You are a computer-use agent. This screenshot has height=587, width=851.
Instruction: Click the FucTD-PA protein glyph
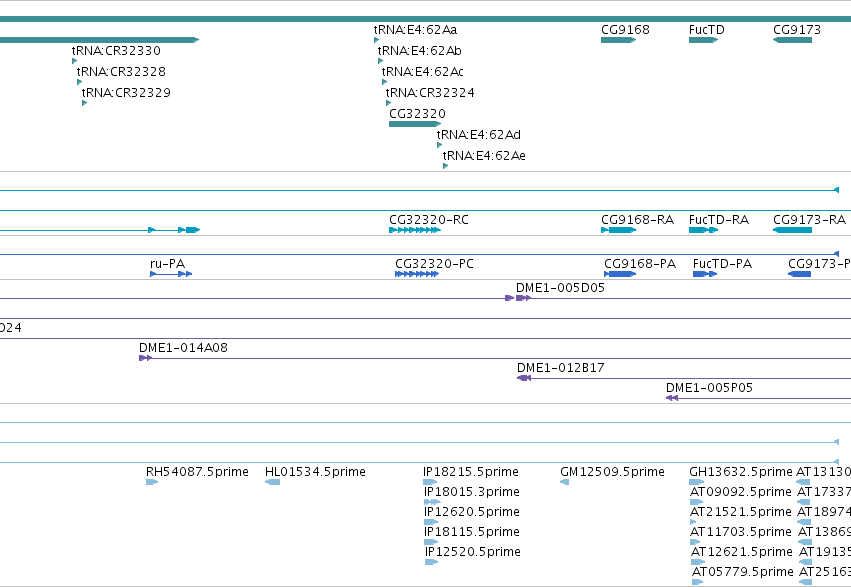click(x=705, y=274)
